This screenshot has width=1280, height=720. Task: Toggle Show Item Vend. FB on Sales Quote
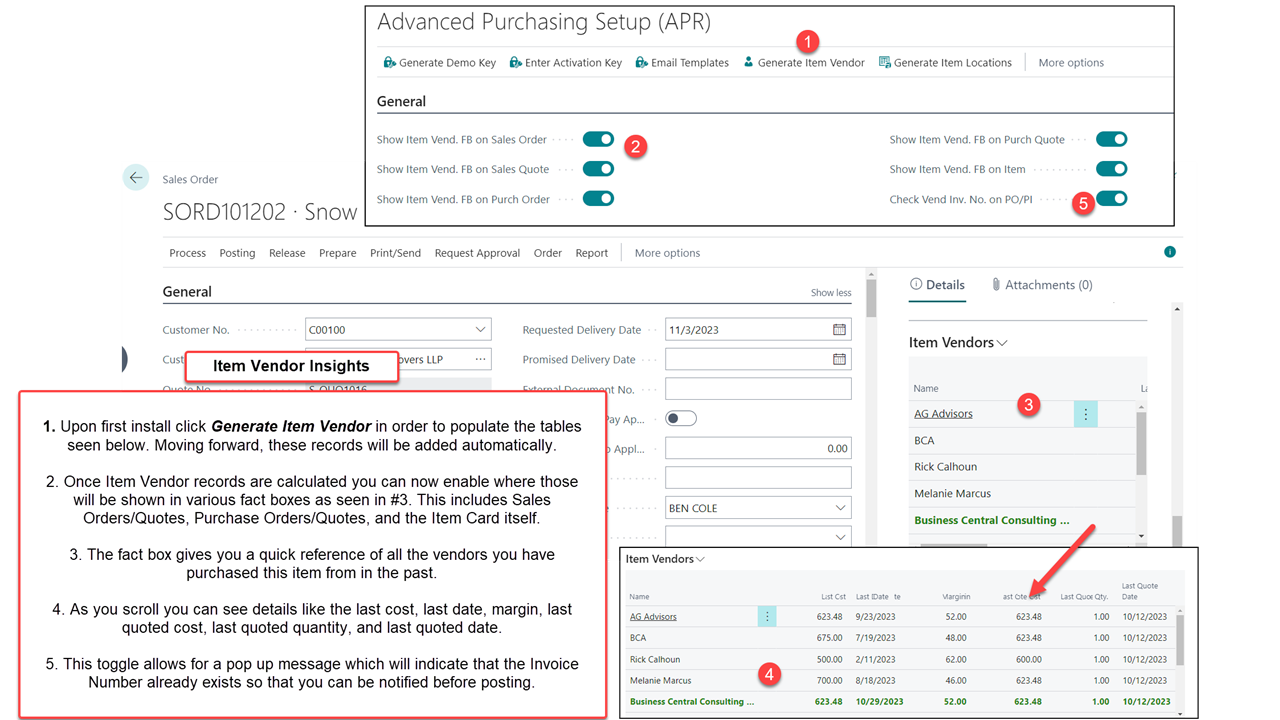click(x=598, y=169)
